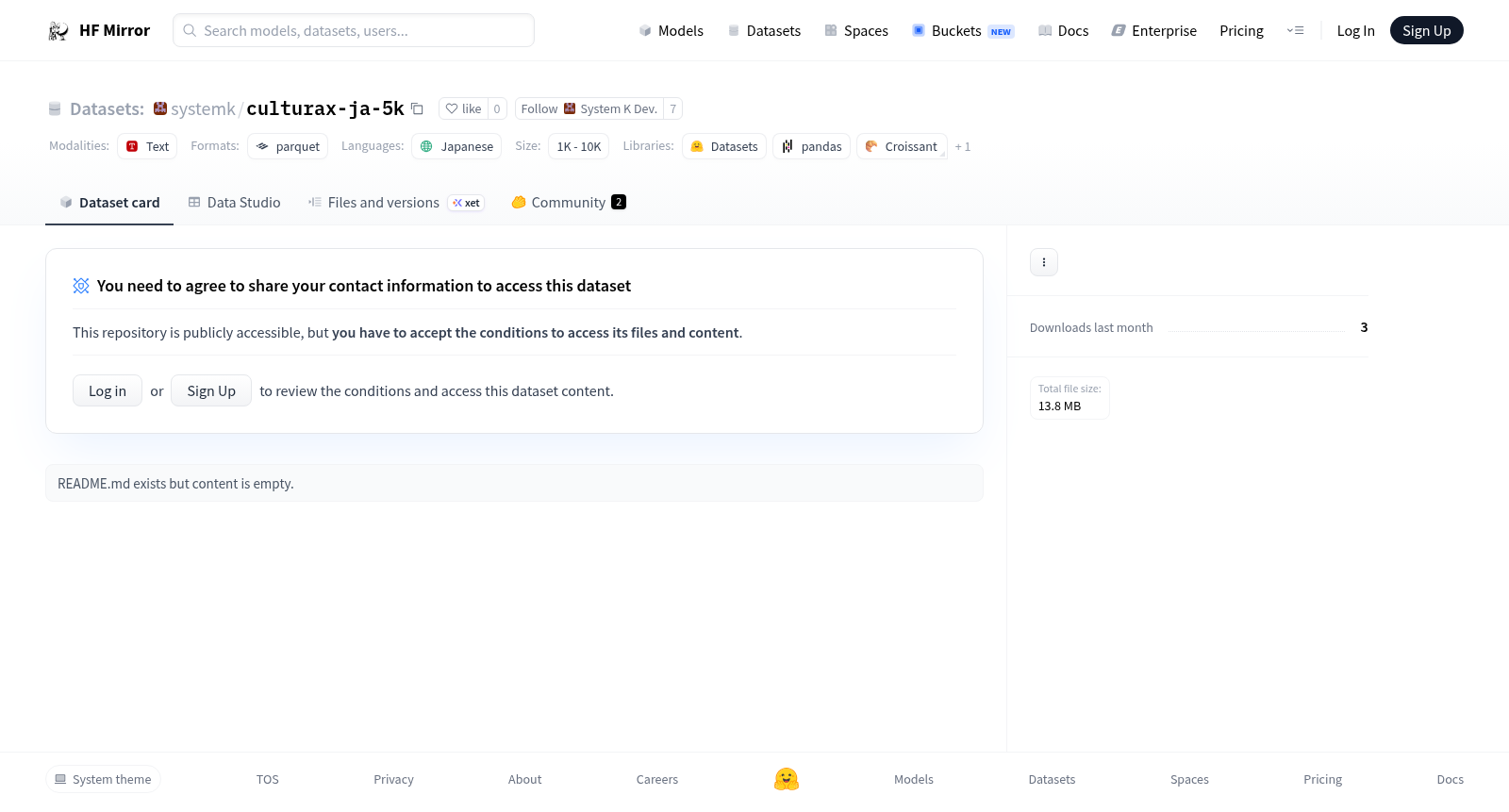Select the 13.8 MB total file size value

pos(1060,406)
